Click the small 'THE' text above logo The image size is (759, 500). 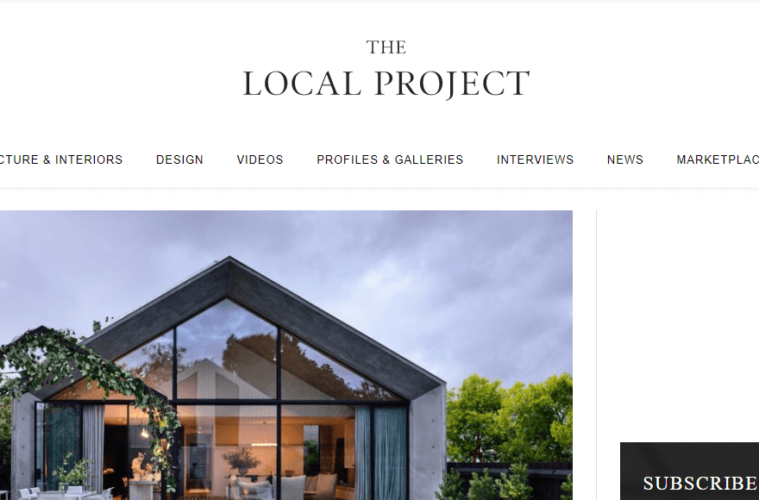tap(386, 47)
